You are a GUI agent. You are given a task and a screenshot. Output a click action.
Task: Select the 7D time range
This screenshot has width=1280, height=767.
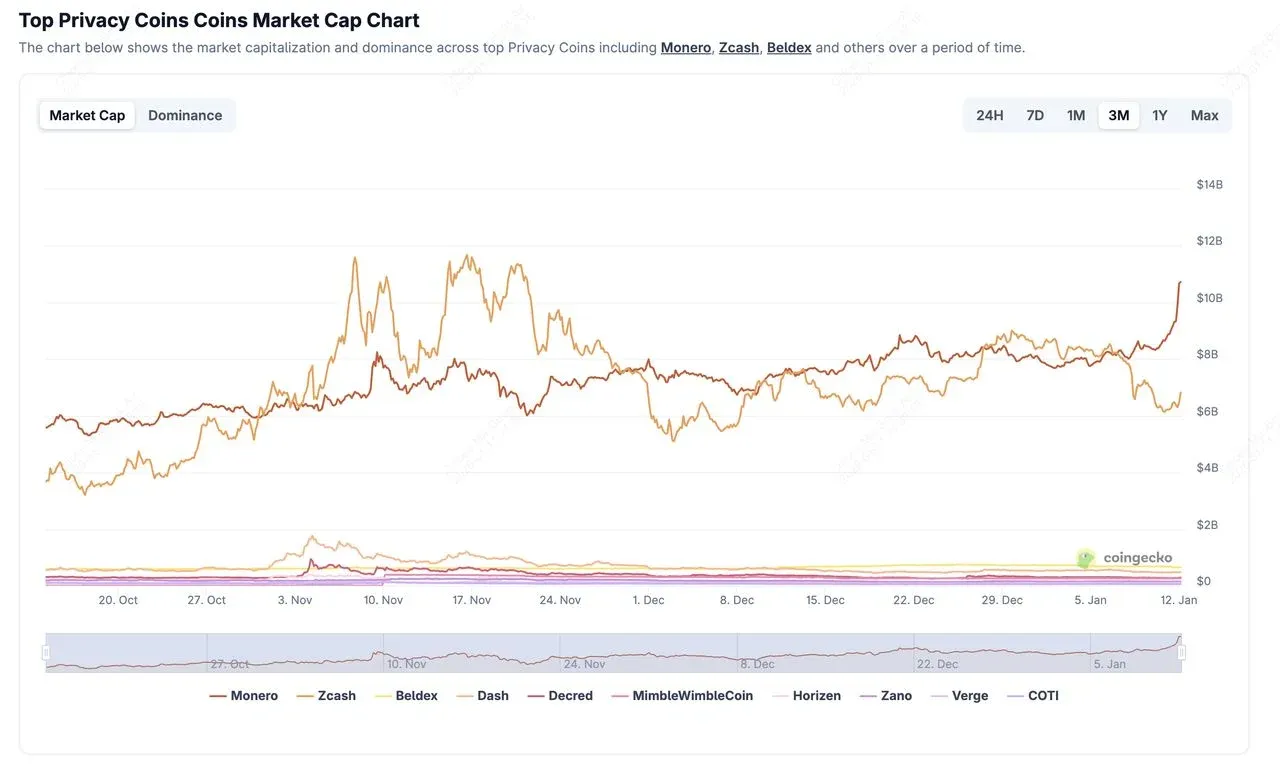[x=1035, y=115]
